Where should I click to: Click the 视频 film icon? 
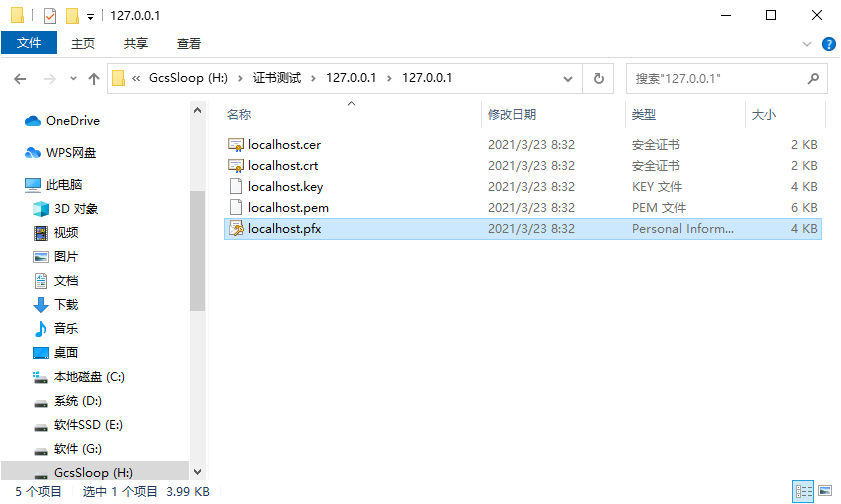pyautogui.click(x=41, y=233)
